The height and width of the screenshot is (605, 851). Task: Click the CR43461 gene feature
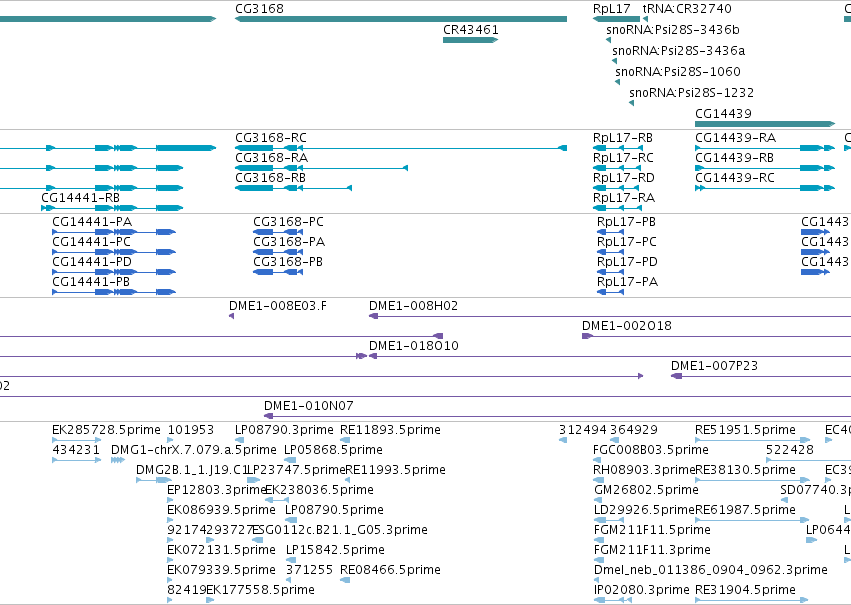click(x=471, y=40)
